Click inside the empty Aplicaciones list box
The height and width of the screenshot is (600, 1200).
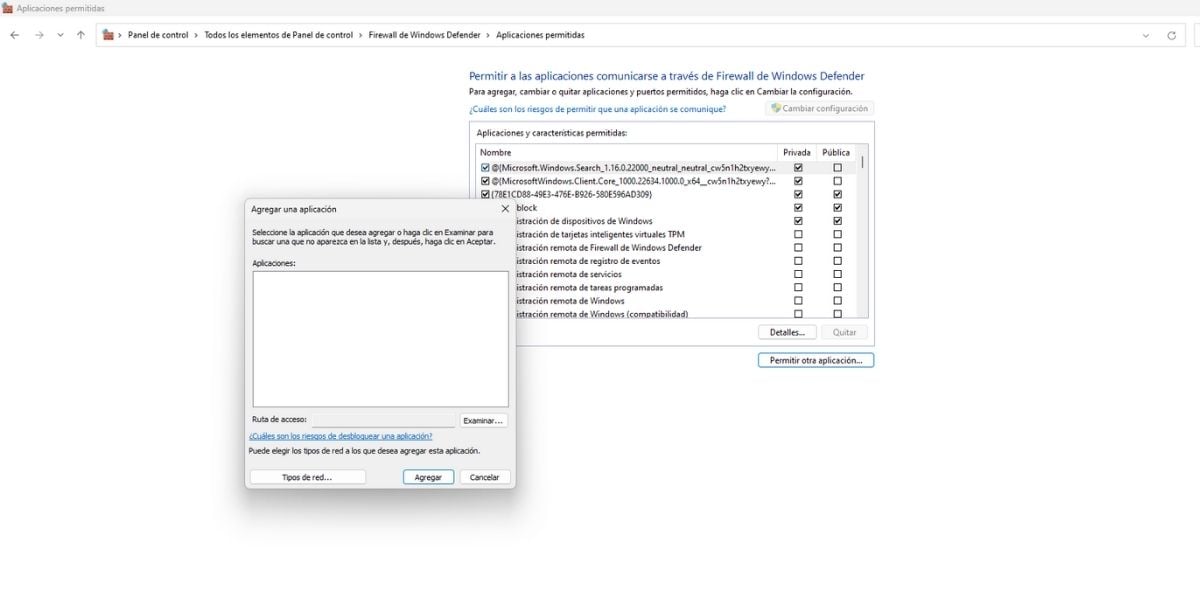coord(380,339)
